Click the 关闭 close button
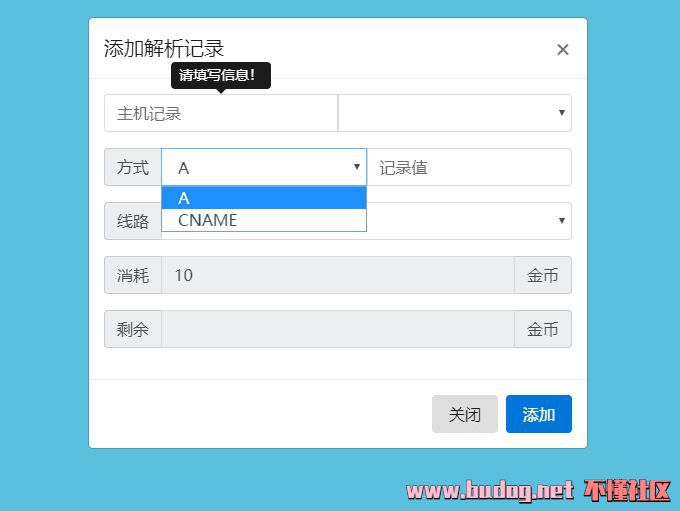 [x=464, y=414]
